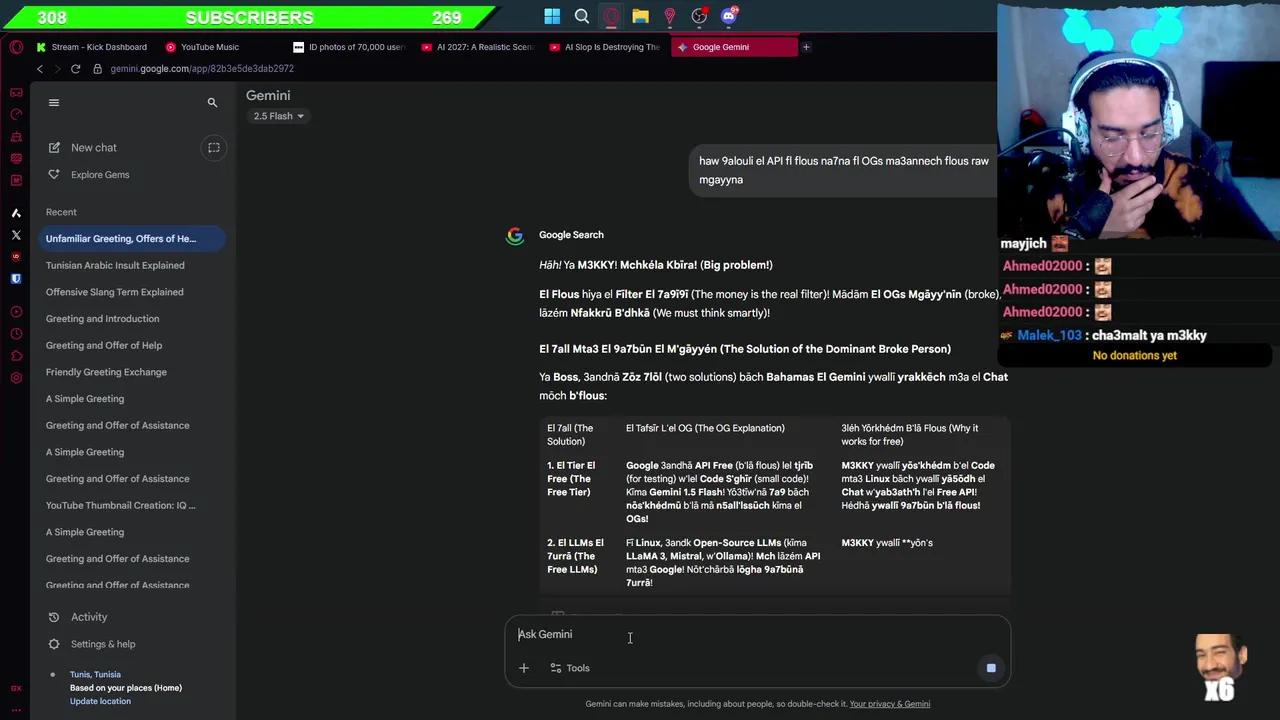Click the user prompt message bubble
The image size is (1280, 720).
click(844, 170)
